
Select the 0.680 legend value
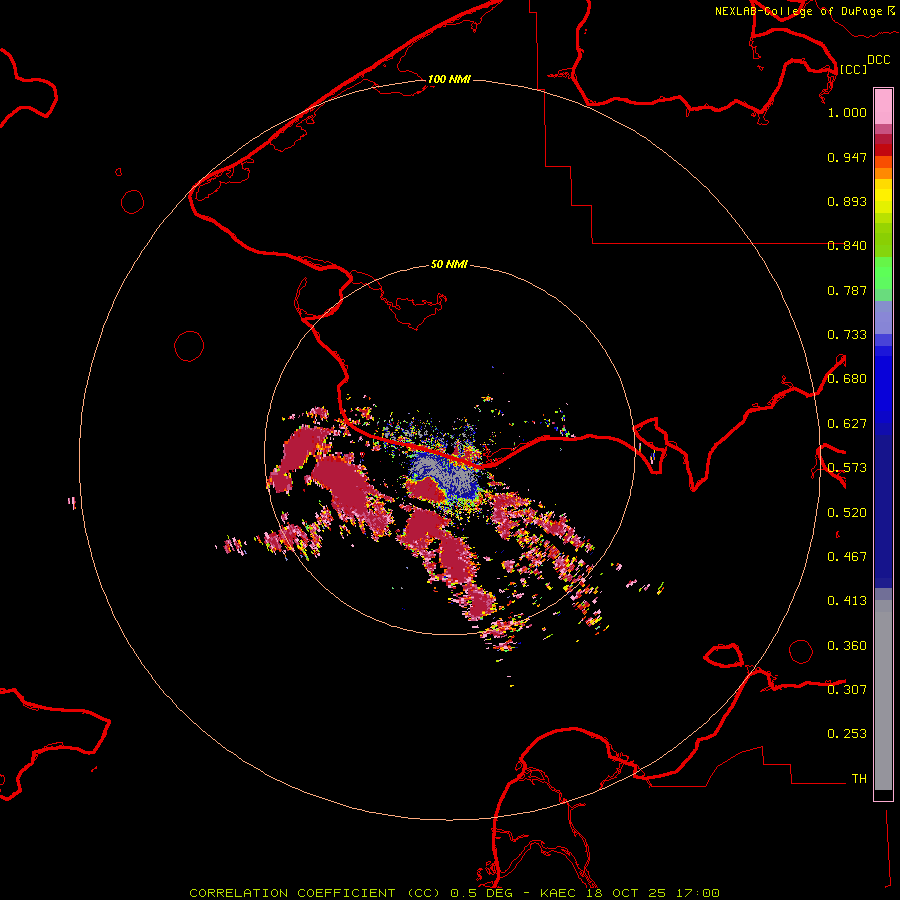(847, 379)
